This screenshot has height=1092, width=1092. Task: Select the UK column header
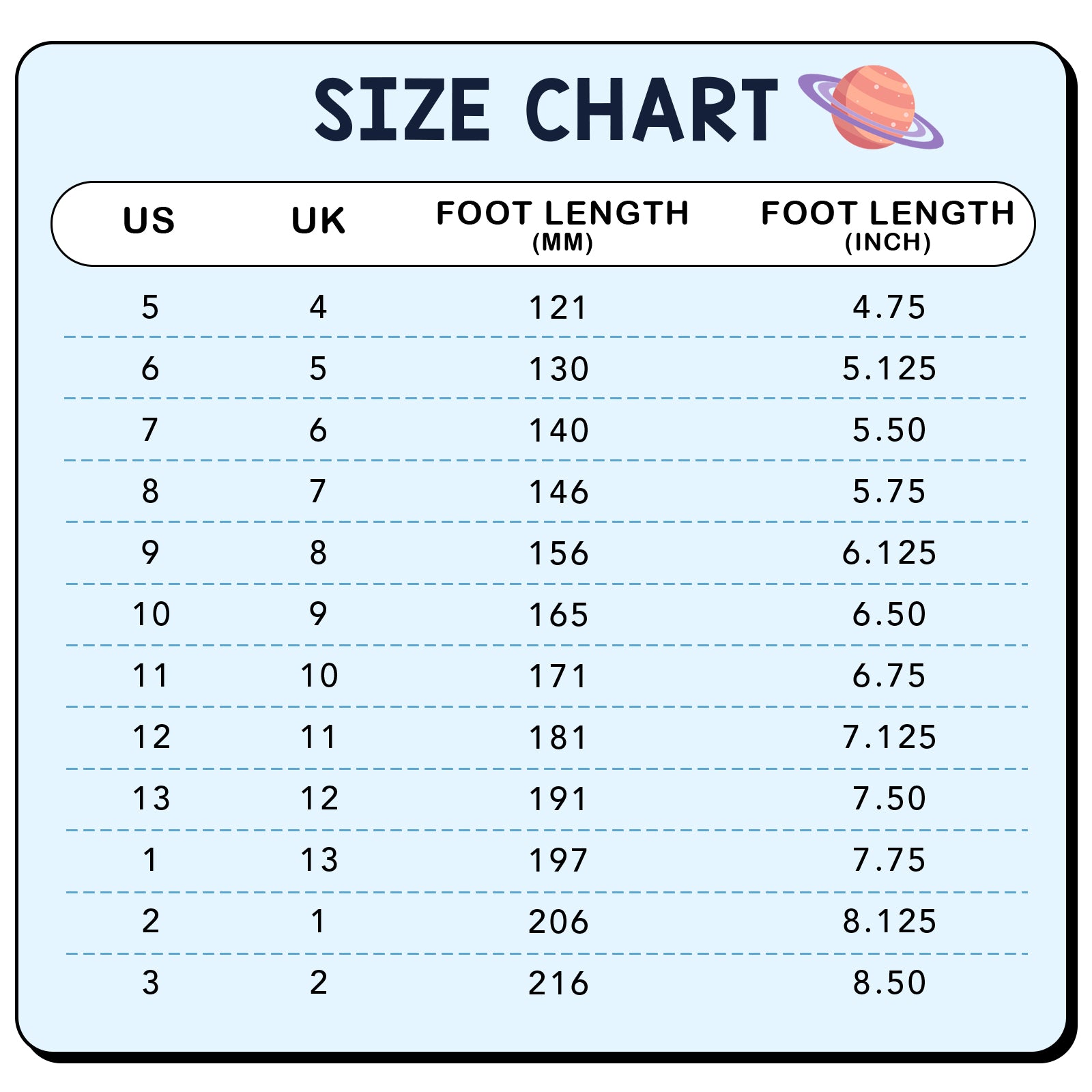tap(318, 221)
